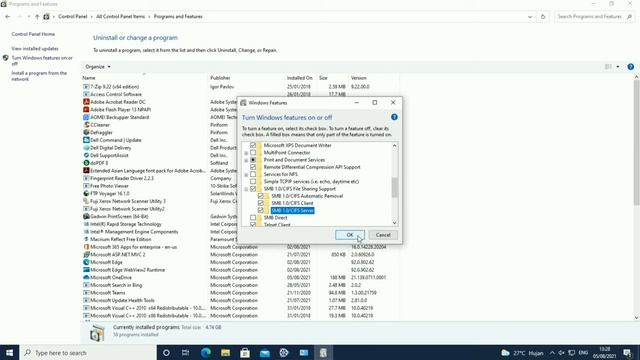Uncheck SMB 1.0/CIFS Client checkbox
The height and width of the screenshot is (360, 640).
click(260, 203)
